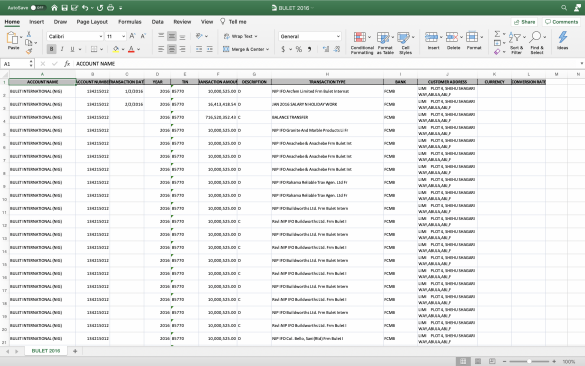
Task: Click the formula bar showing ACCOUNT NAME
Action: tap(326, 64)
